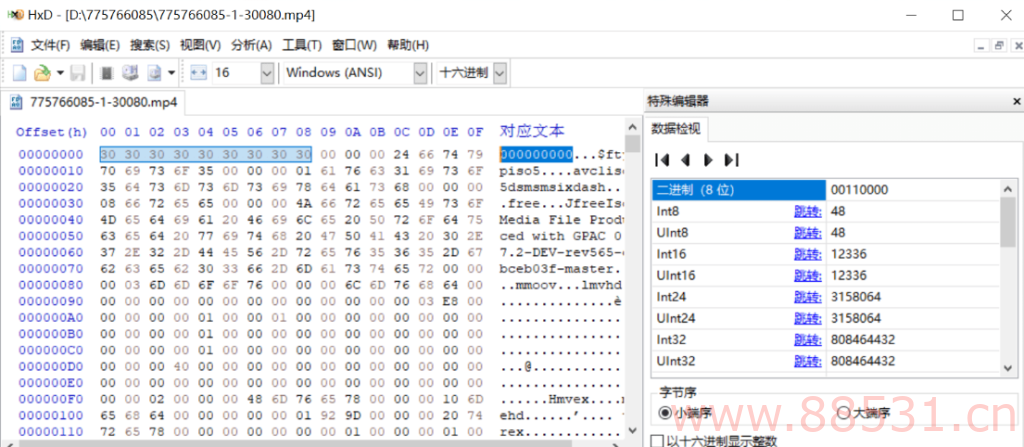The height and width of the screenshot is (447, 1024).
Task: Click the 跳转 link beside Int16
Action: [x=806, y=254]
